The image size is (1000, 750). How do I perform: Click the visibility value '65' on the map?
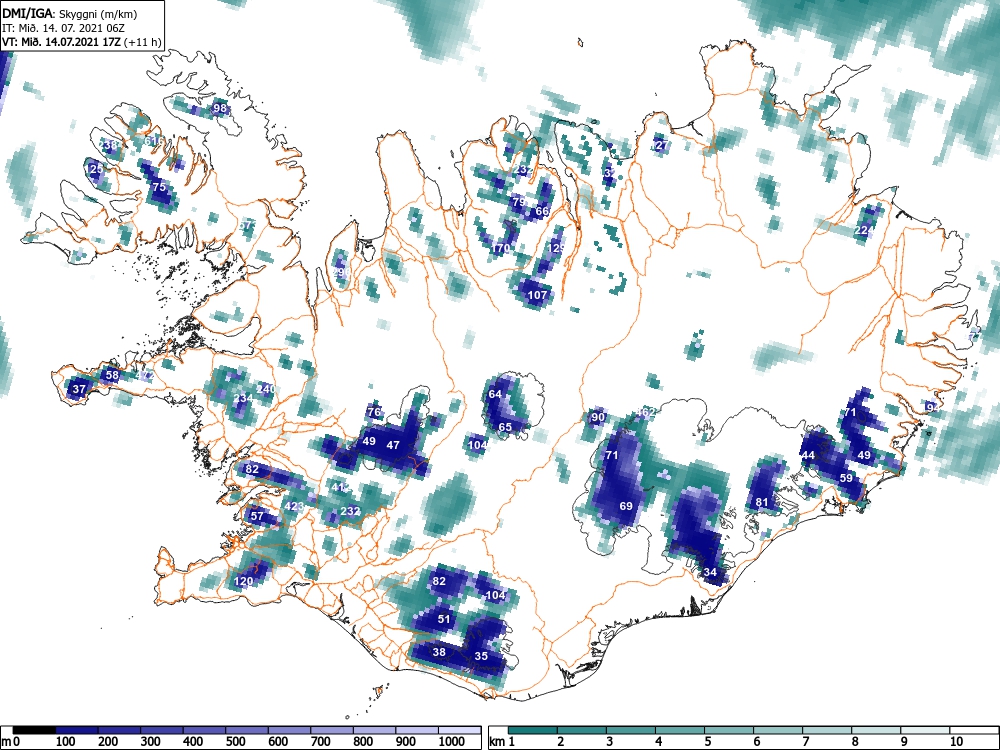click(x=505, y=427)
